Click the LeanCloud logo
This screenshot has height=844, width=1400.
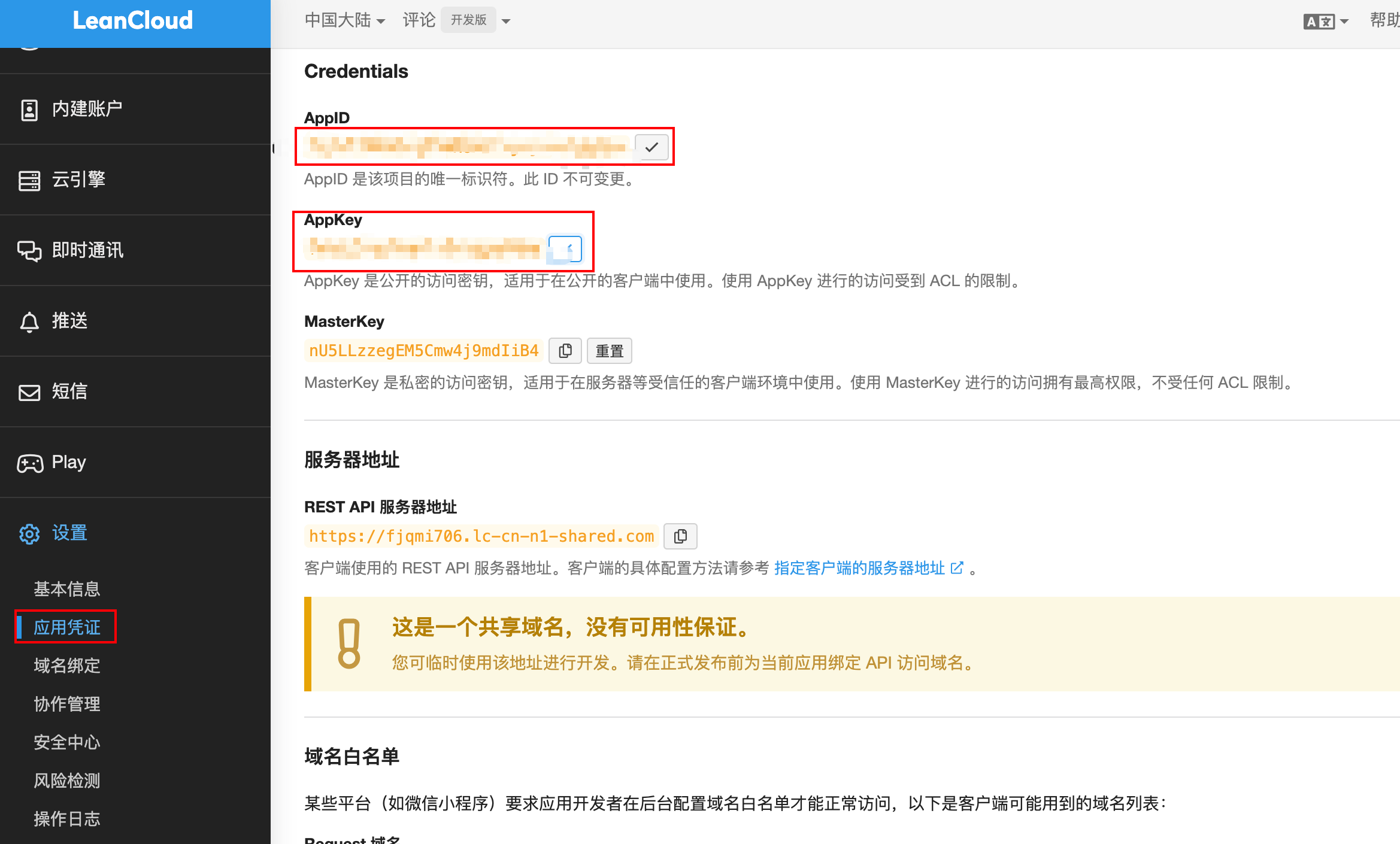coord(133,20)
